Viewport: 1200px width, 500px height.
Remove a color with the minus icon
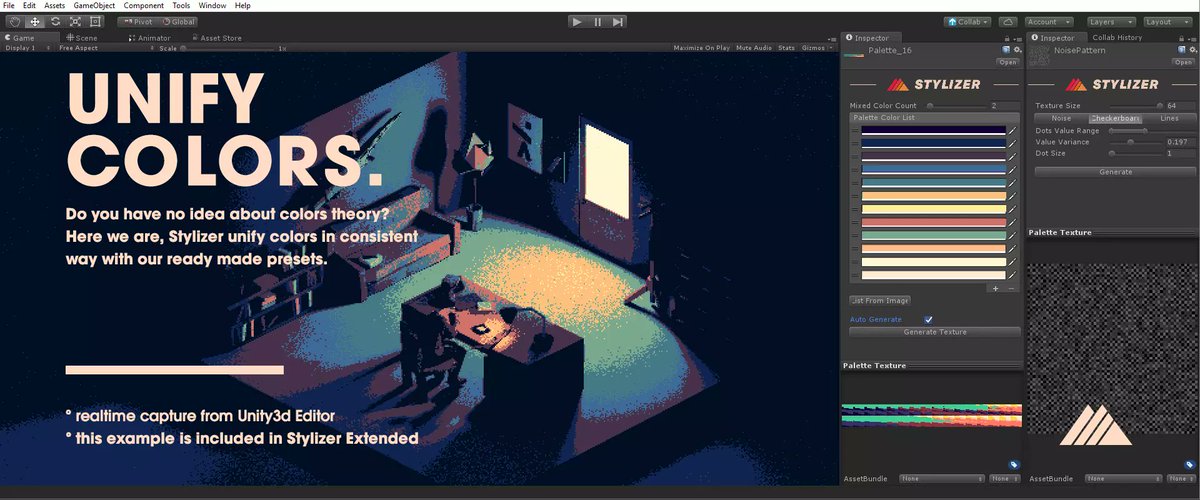tap(1010, 288)
